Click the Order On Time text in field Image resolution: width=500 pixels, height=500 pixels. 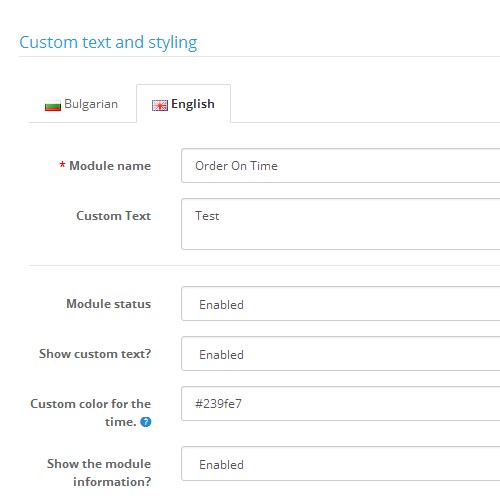[x=236, y=166]
